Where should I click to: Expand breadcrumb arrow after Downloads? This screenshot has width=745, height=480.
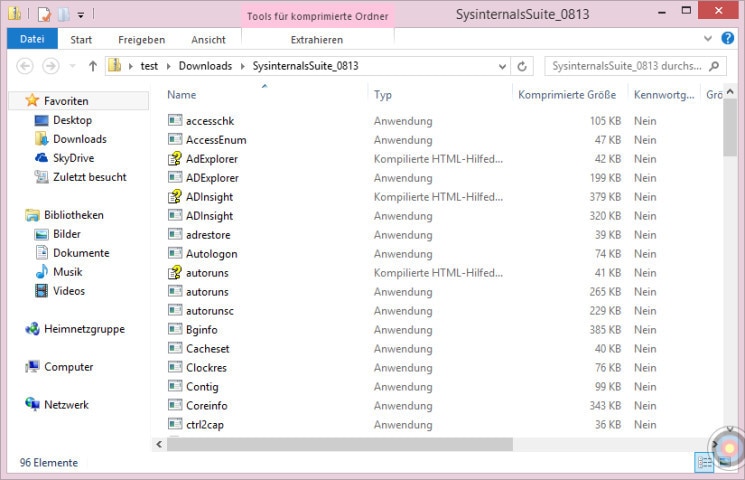tap(242, 66)
